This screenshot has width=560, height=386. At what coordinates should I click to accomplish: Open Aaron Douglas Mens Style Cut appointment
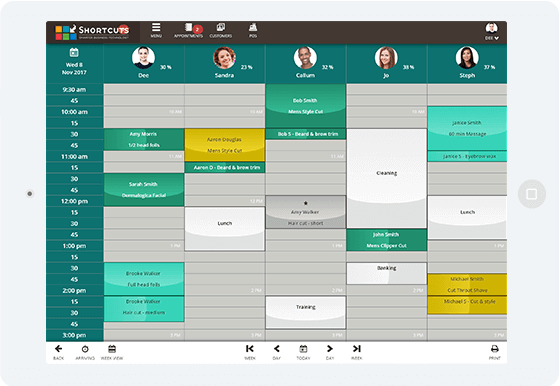tap(225, 145)
